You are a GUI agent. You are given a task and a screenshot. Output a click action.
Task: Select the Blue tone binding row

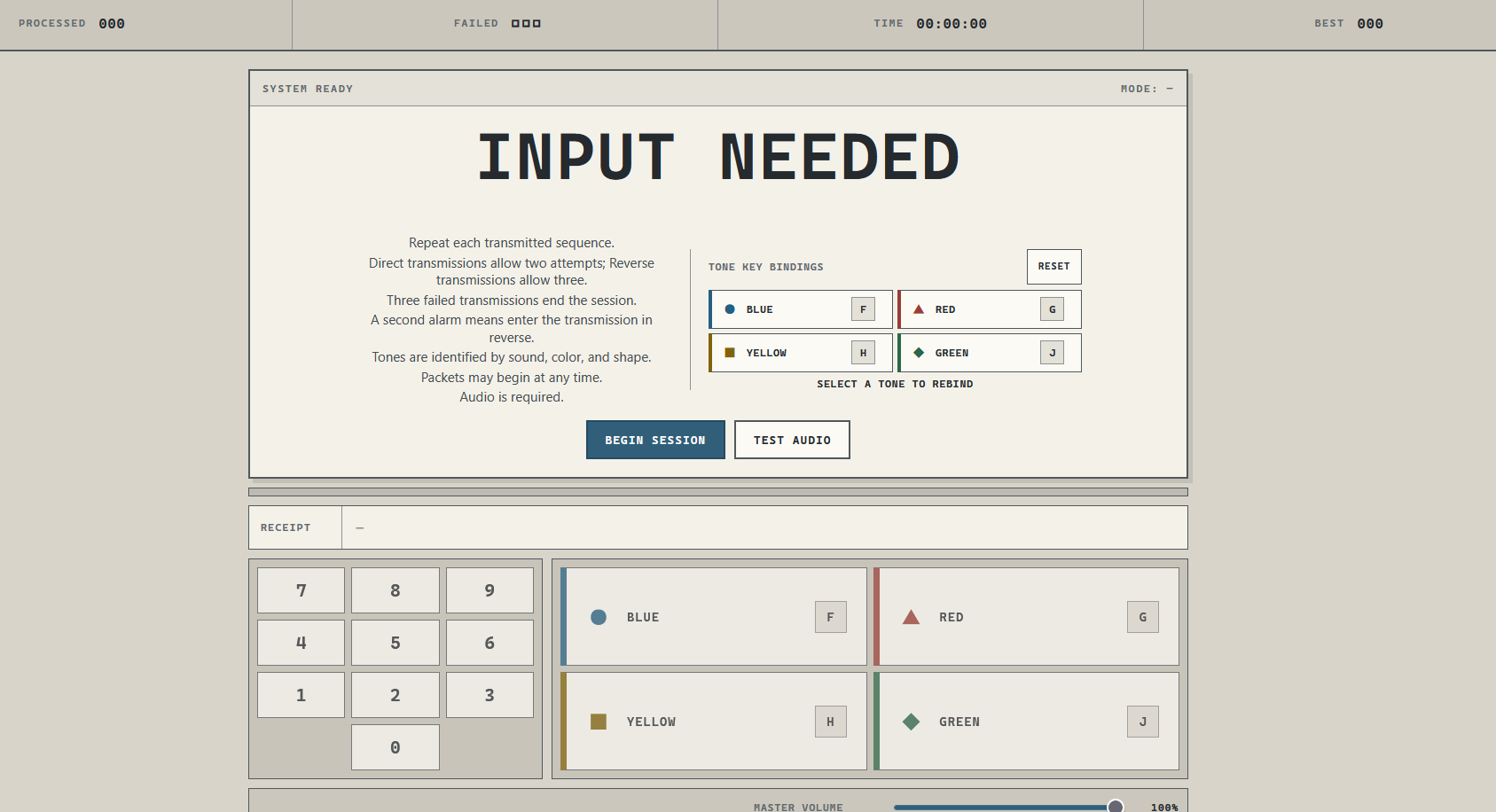point(801,309)
